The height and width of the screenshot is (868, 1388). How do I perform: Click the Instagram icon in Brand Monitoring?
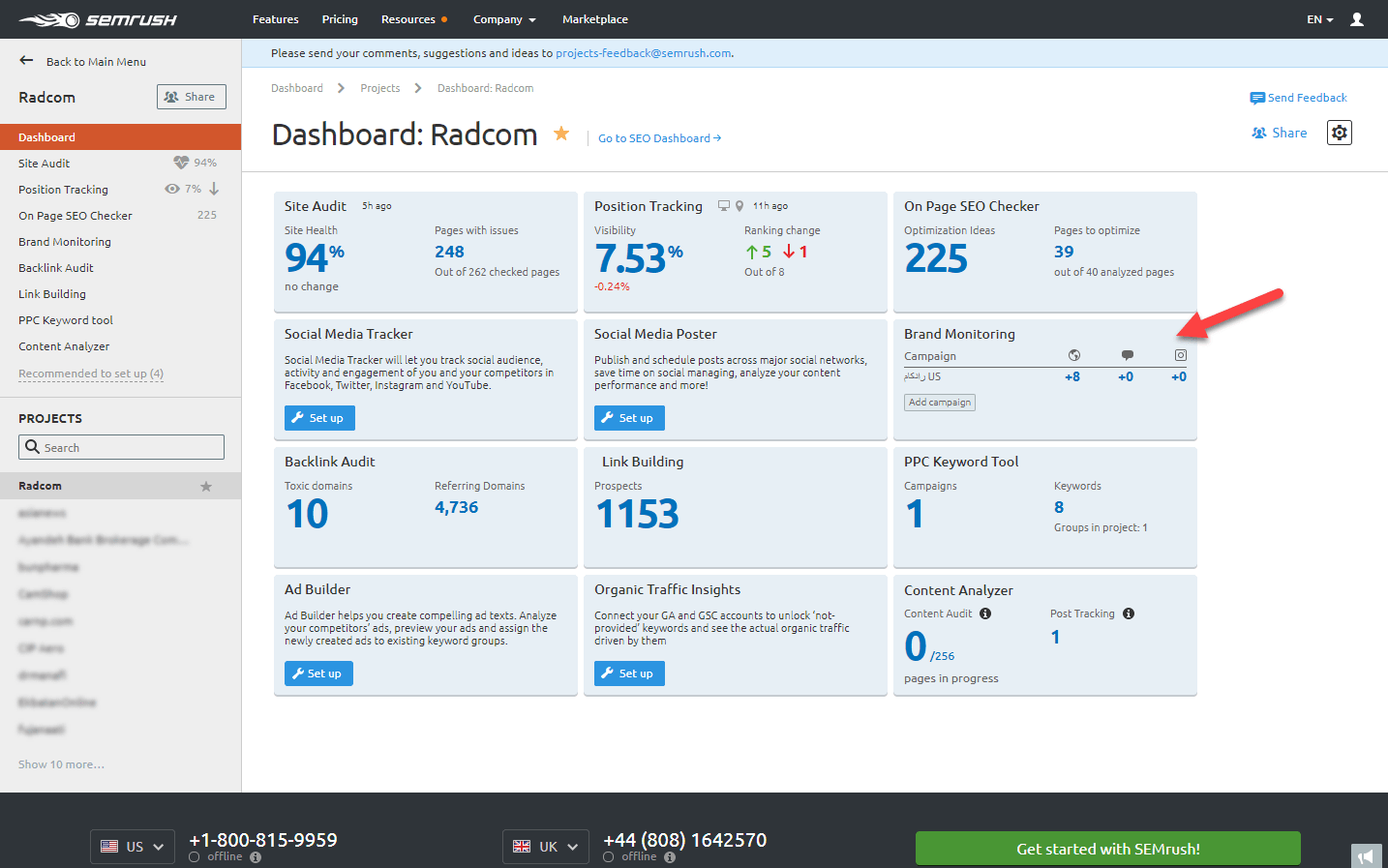pos(1180,355)
